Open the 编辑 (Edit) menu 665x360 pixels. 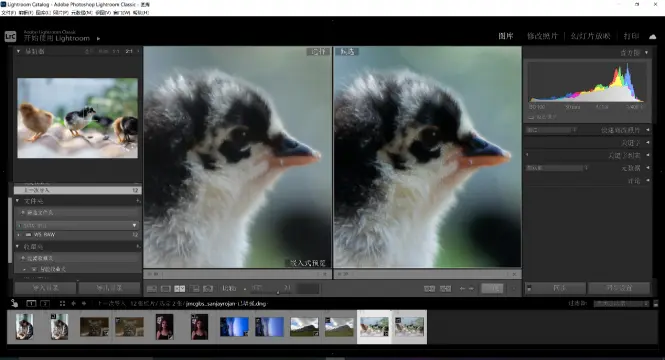pyautogui.click(x=26, y=13)
